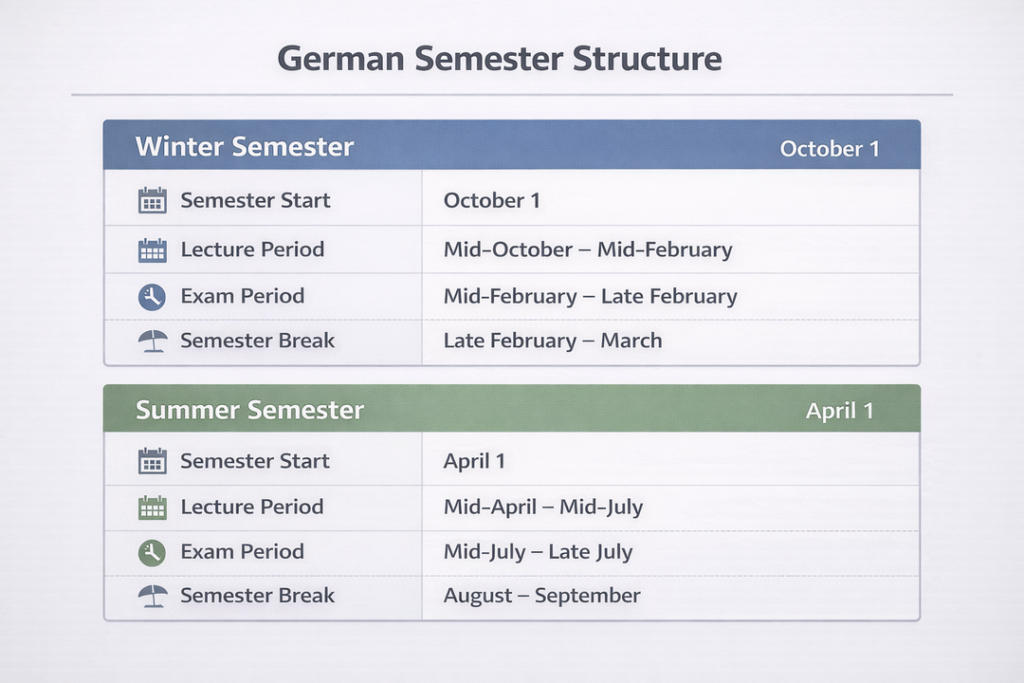The width and height of the screenshot is (1024, 683).
Task: Click the Summer Exam Period label
Action: [242, 552]
